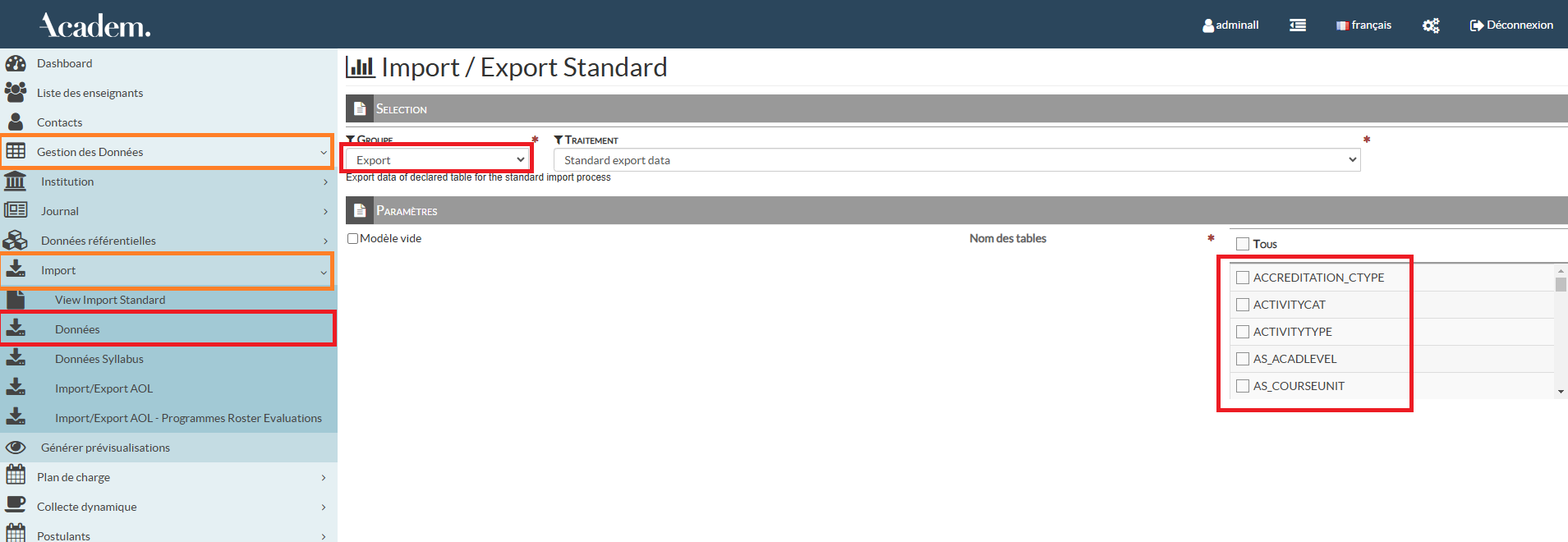This screenshot has height=542, width=1568.
Task: Open the settings gears icon in header
Action: tap(1431, 25)
